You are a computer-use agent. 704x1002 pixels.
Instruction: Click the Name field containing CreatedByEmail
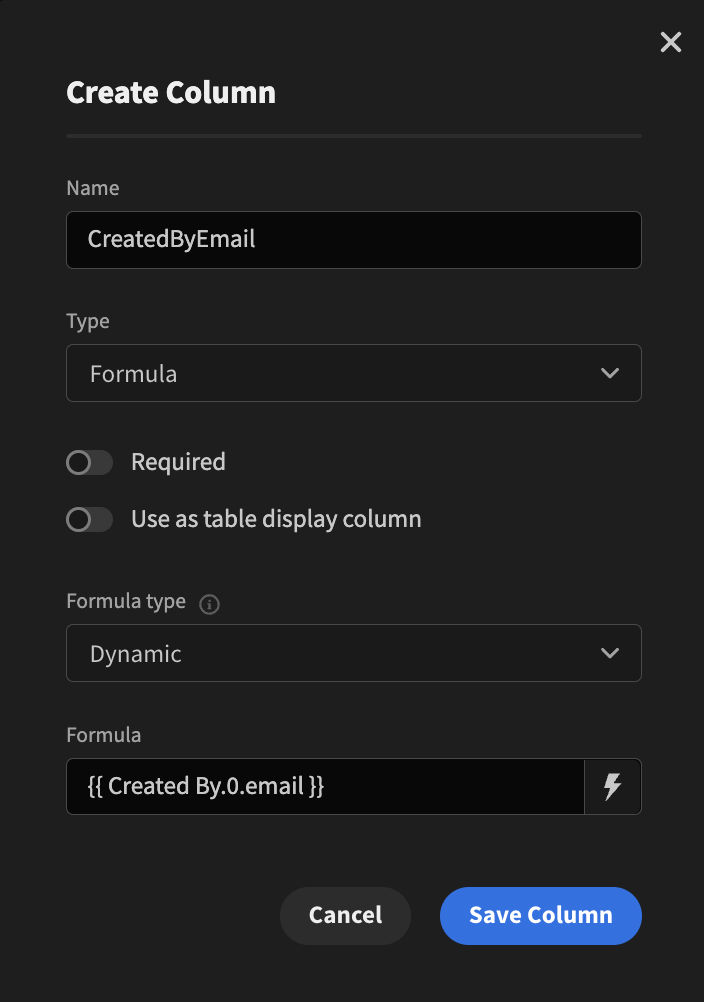(x=353, y=239)
